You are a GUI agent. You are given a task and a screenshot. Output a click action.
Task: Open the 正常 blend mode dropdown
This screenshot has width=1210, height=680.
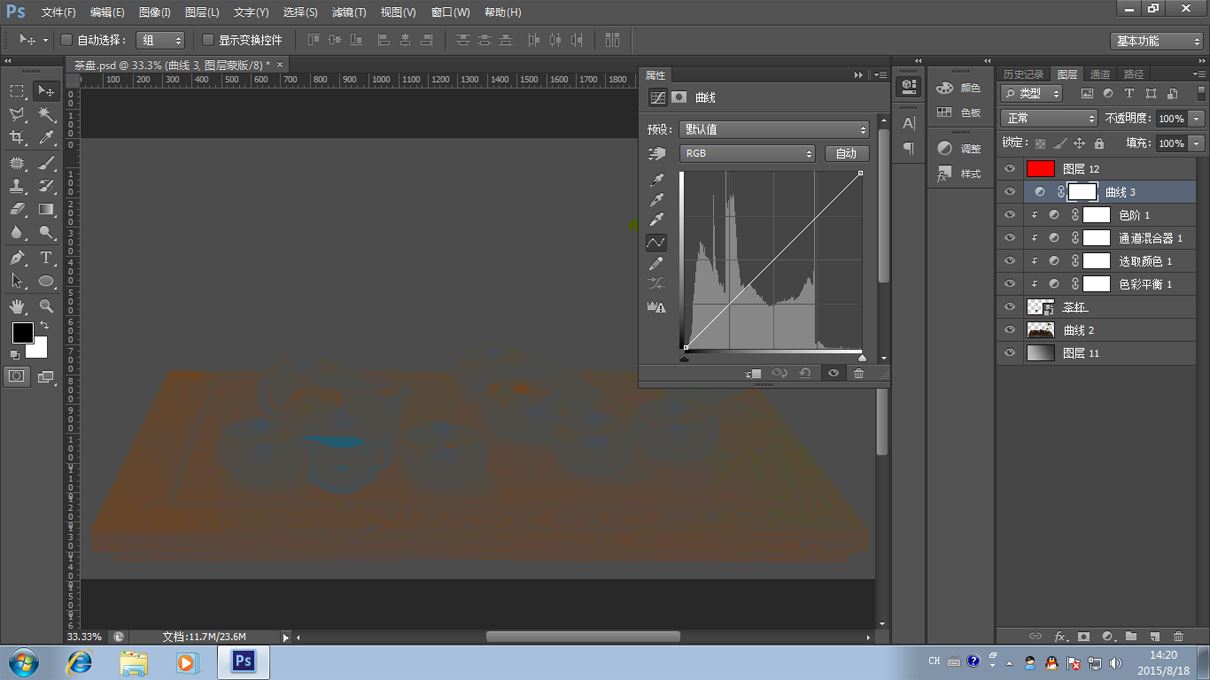tap(1049, 118)
